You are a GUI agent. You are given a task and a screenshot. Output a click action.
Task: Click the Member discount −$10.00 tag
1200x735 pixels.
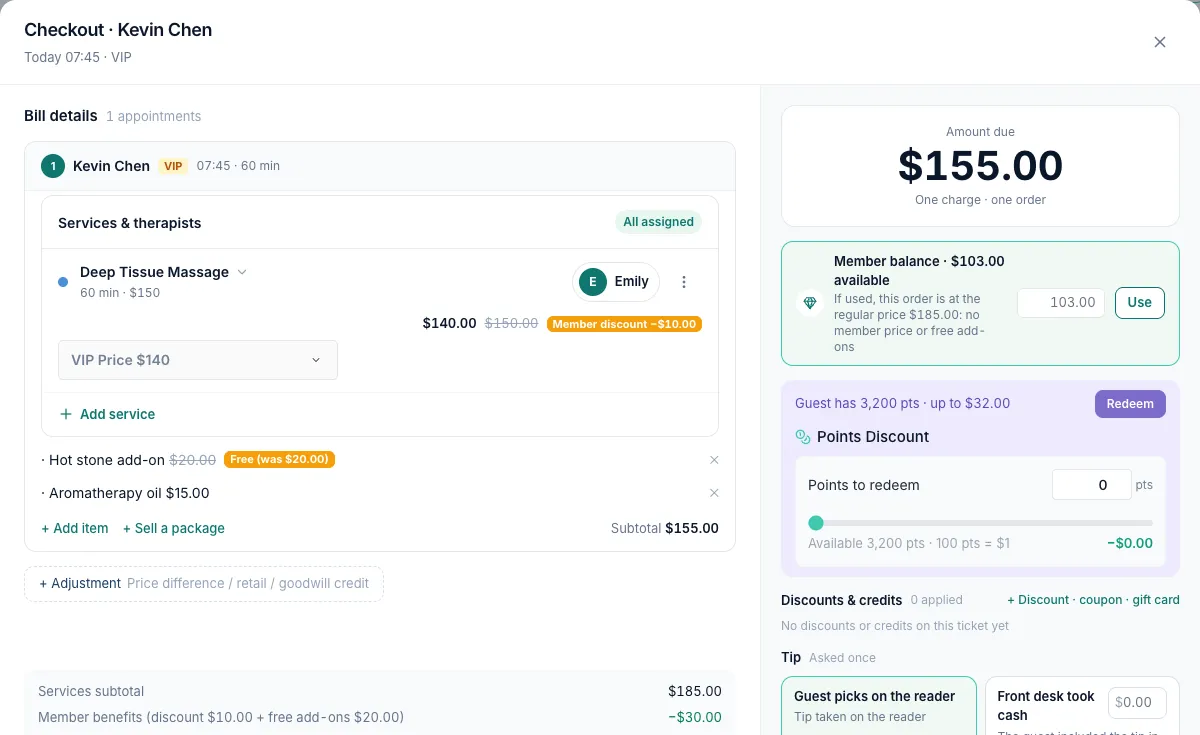(625, 324)
